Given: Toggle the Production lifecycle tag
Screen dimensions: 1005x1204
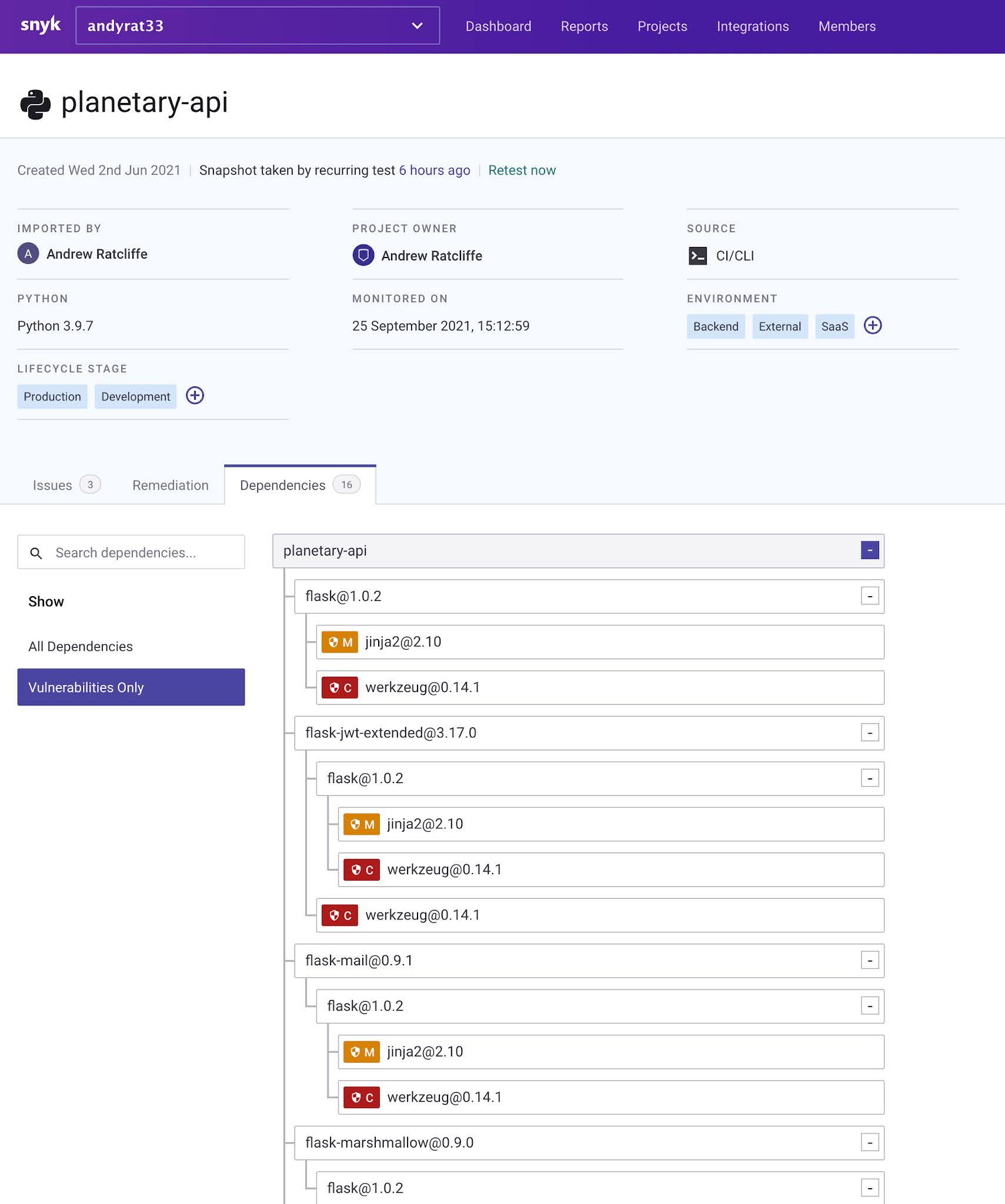Looking at the screenshot, I should point(52,396).
